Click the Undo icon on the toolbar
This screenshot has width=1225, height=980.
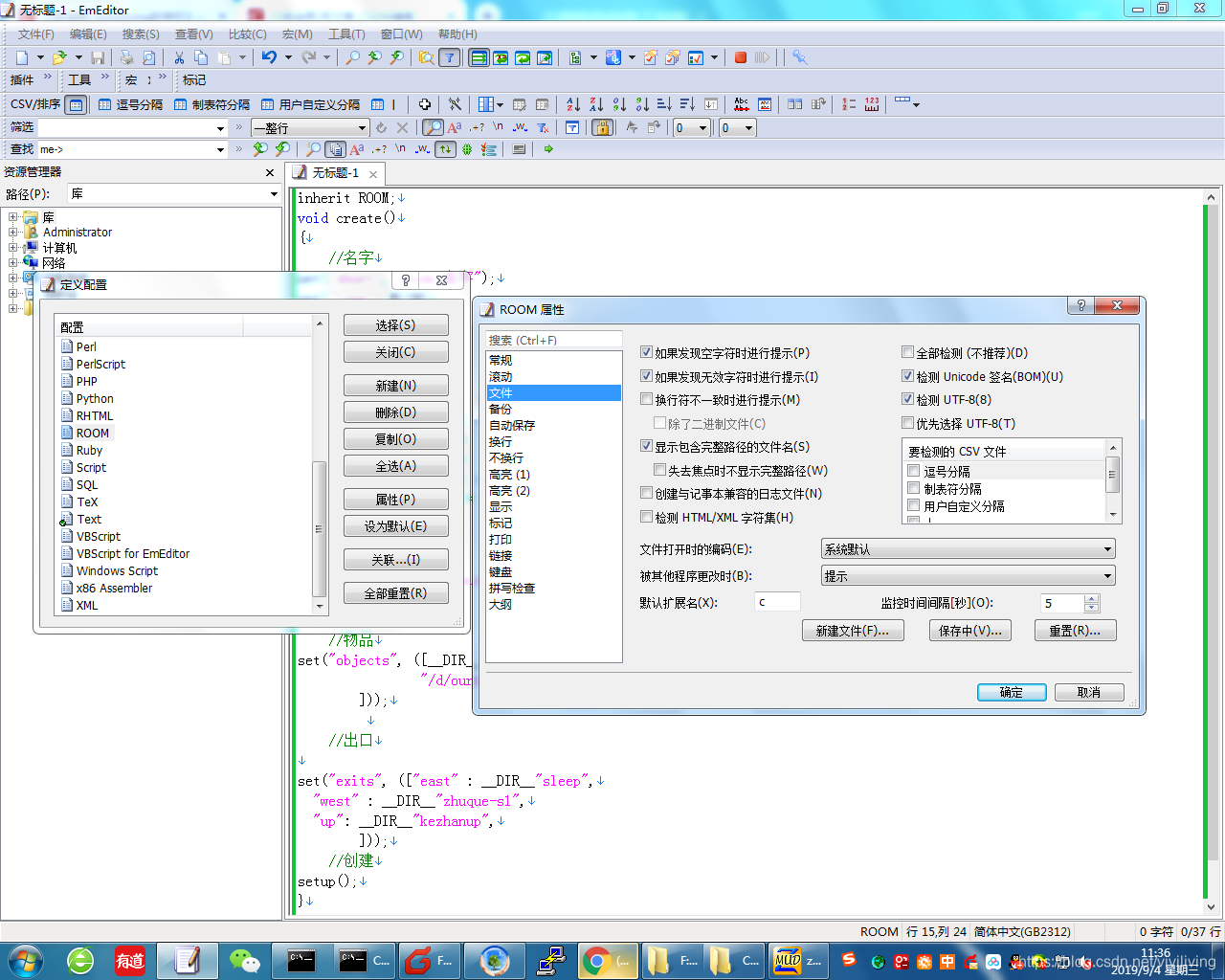pyautogui.click(x=269, y=56)
